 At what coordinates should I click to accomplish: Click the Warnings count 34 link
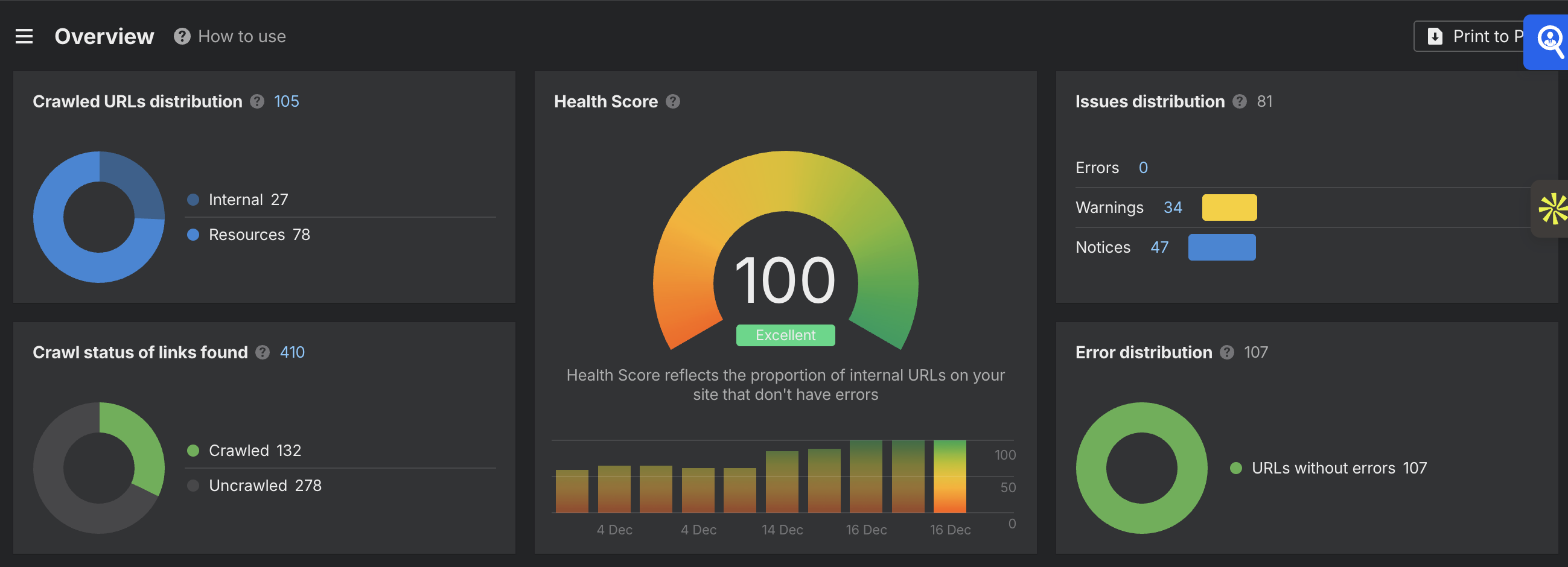tap(1173, 207)
